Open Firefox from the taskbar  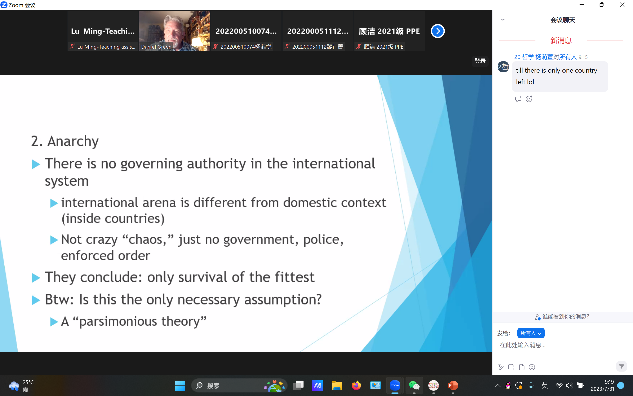(x=356, y=386)
